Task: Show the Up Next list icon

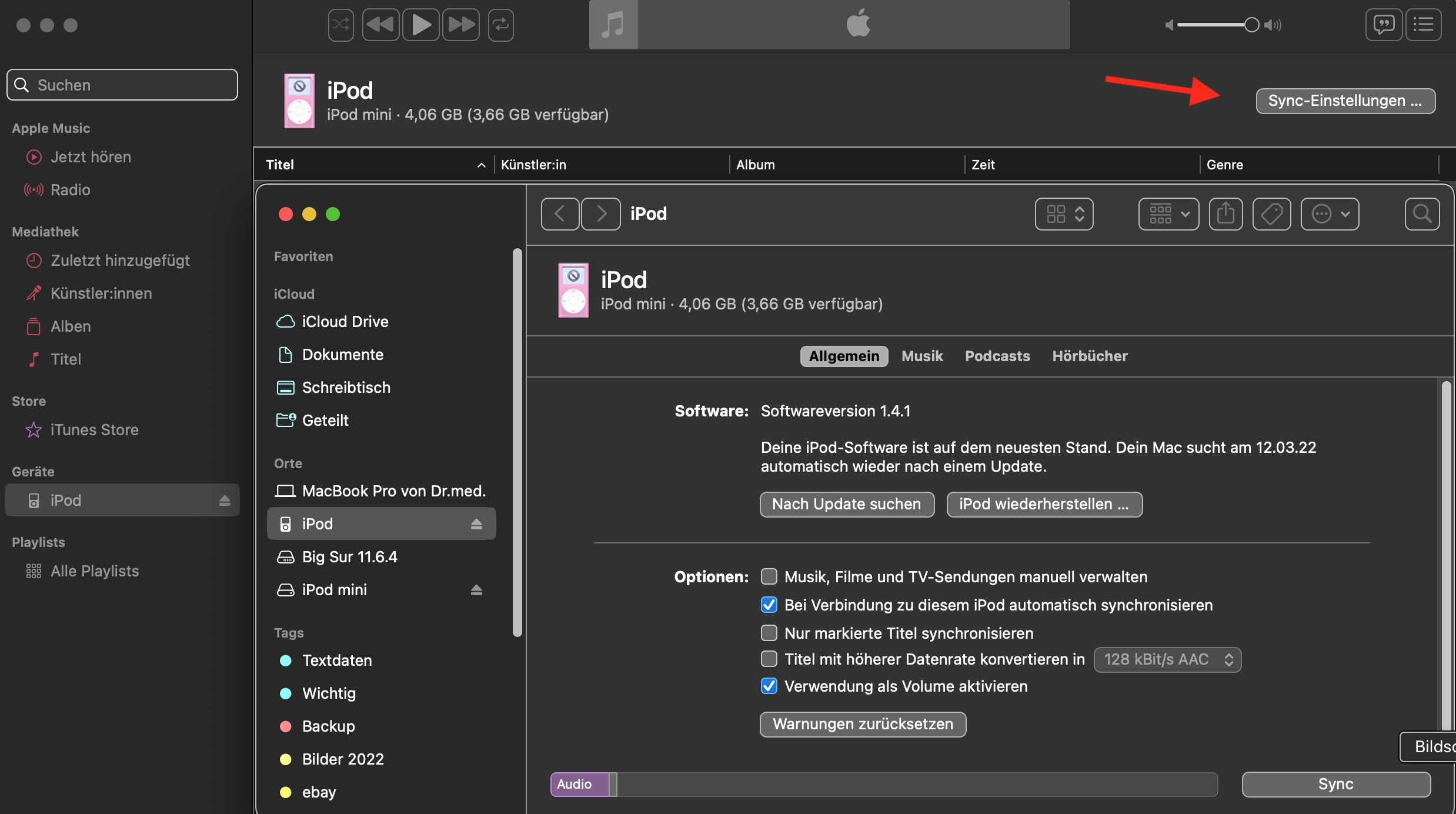Action: [x=1424, y=25]
